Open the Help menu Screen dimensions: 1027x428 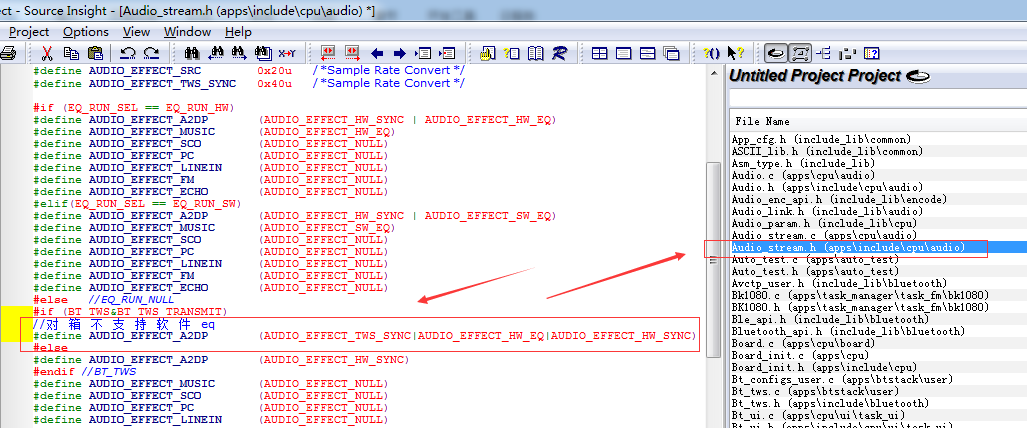tap(238, 31)
